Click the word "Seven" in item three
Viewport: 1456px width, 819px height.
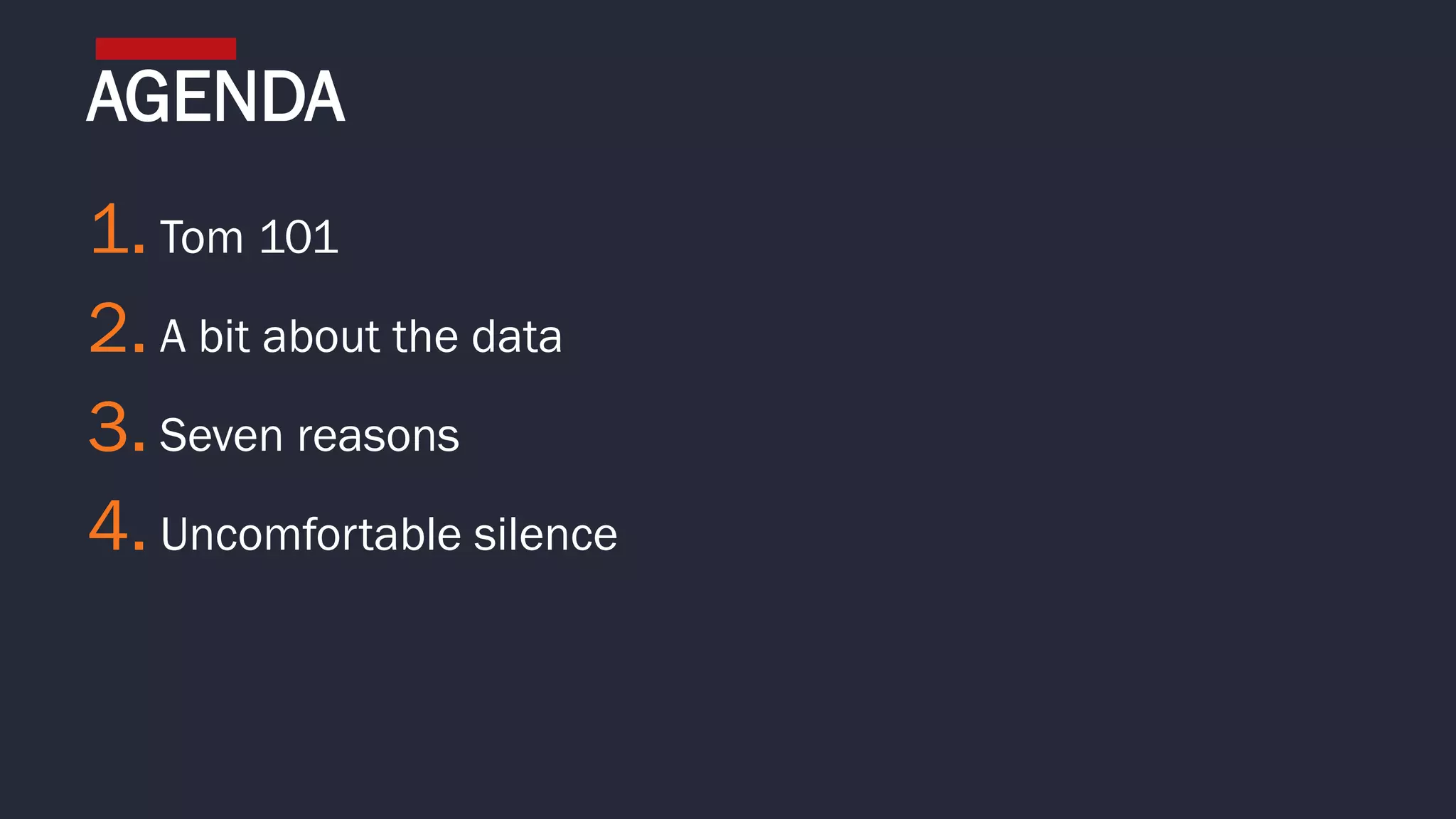click(221, 435)
